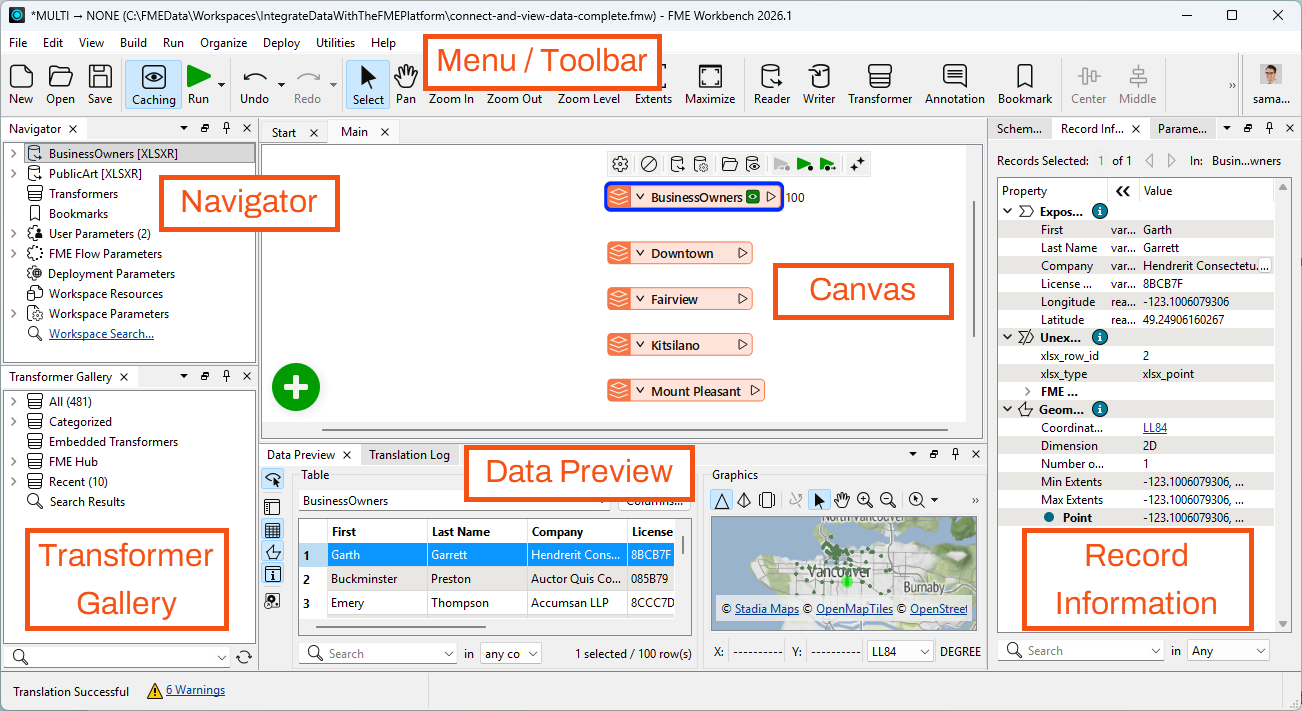
Task: Click the Open workspace toolbar icon
Action: [x=60, y=84]
